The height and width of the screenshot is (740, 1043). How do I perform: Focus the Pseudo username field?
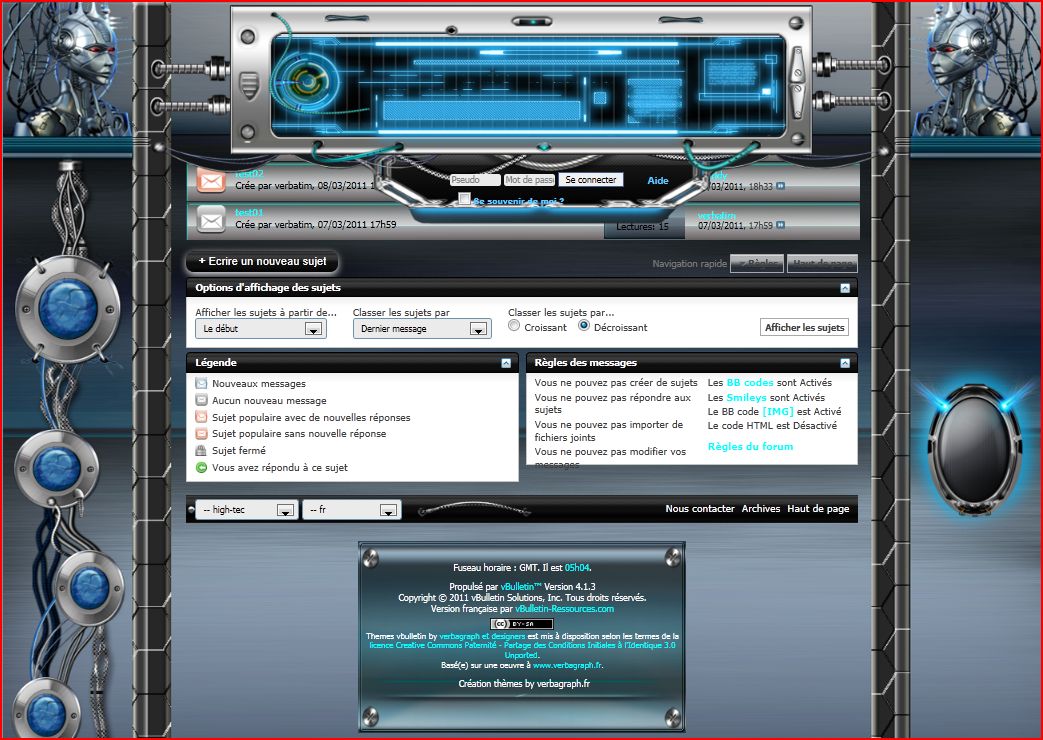coord(475,180)
